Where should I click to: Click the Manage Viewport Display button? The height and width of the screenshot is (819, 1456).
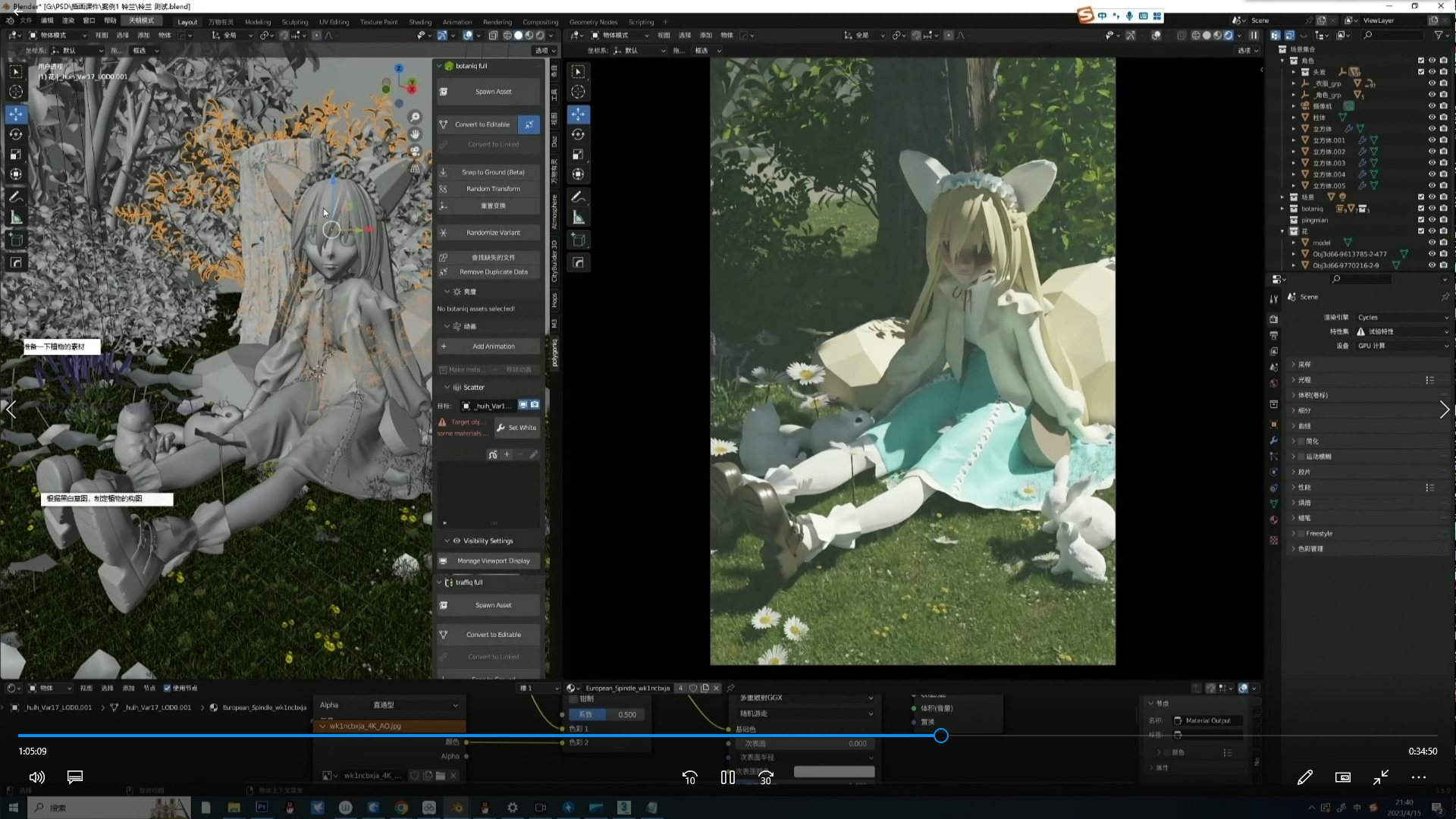point(489,561)
